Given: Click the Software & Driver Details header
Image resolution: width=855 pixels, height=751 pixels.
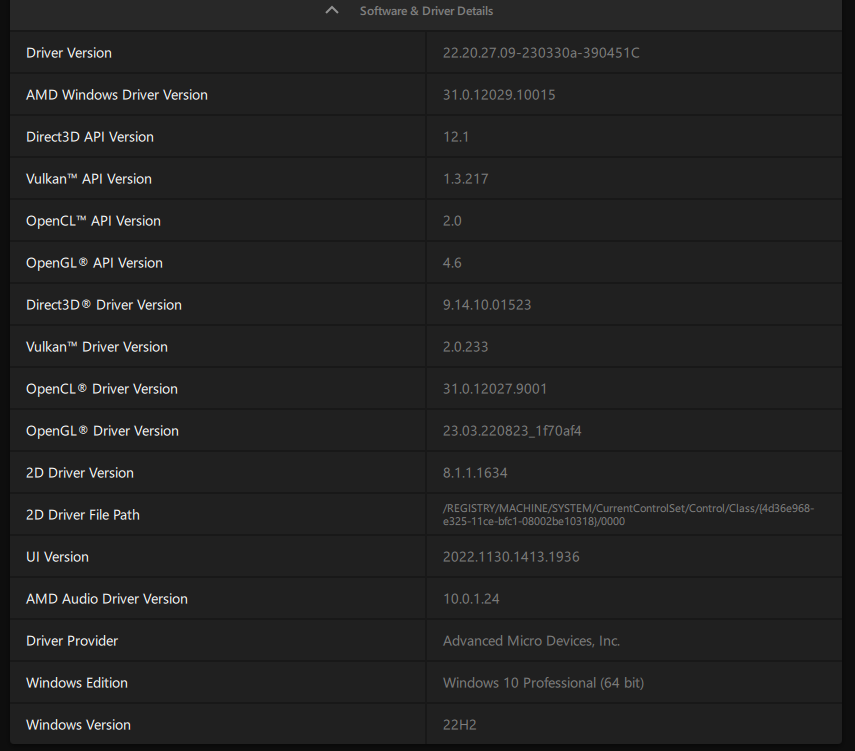Looking at the screenshot, I should pos(426,11).
